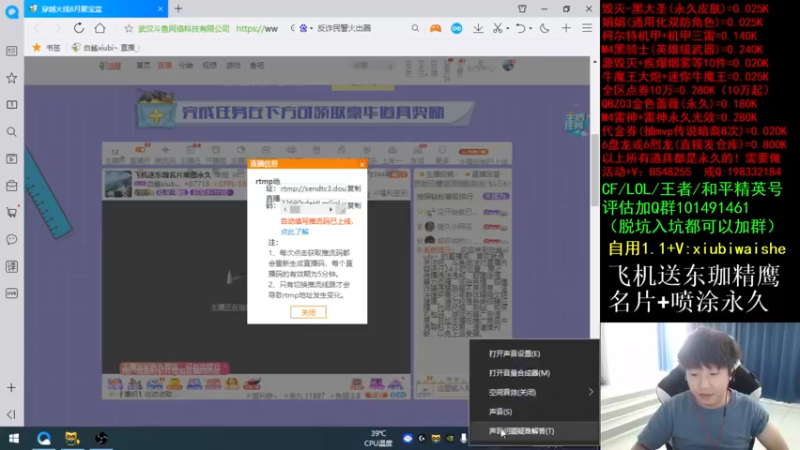Screen dimensions: 800x450
Task: Open the search engine dropdown arrow
Action: [x=311, y=29]
